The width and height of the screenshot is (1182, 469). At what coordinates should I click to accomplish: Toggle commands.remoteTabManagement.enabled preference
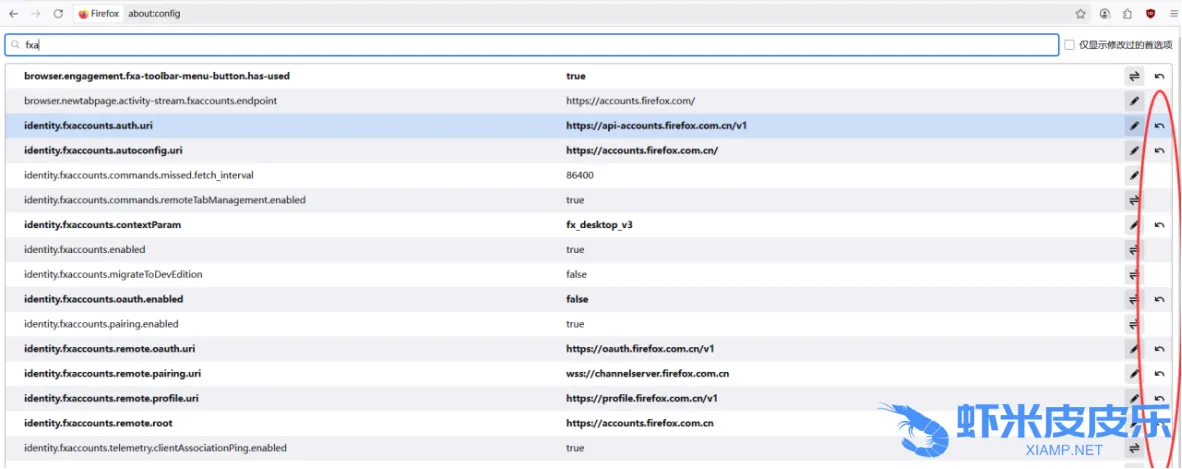point(1134,200)
